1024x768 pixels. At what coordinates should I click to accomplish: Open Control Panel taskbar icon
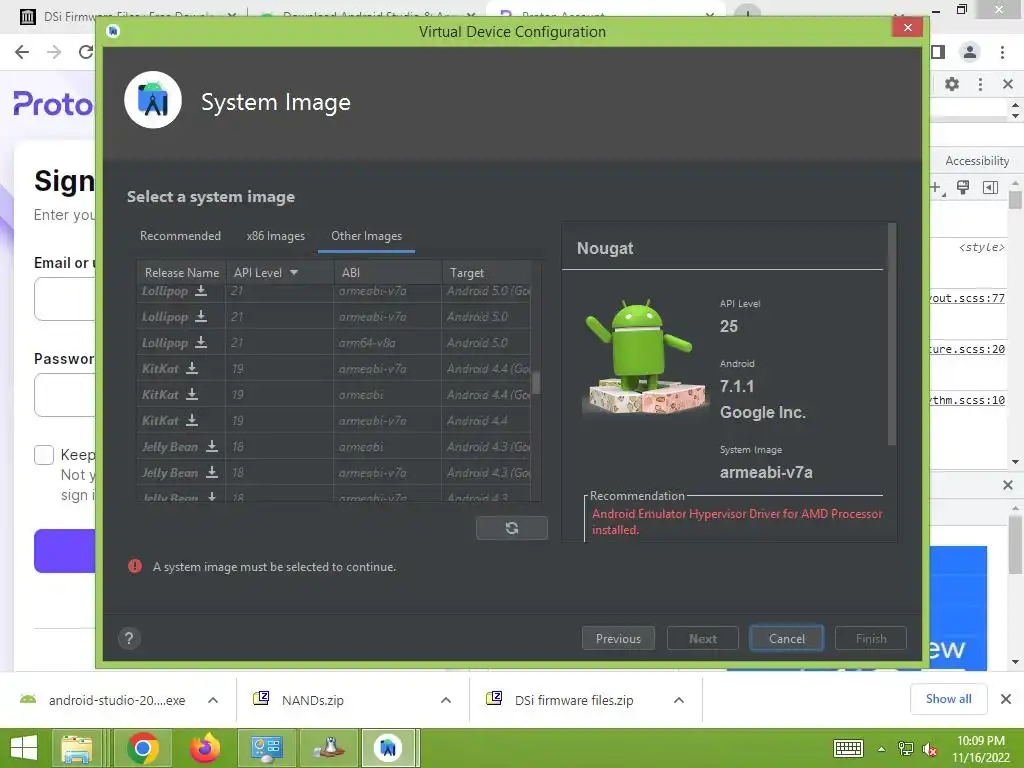click(266, 748)
